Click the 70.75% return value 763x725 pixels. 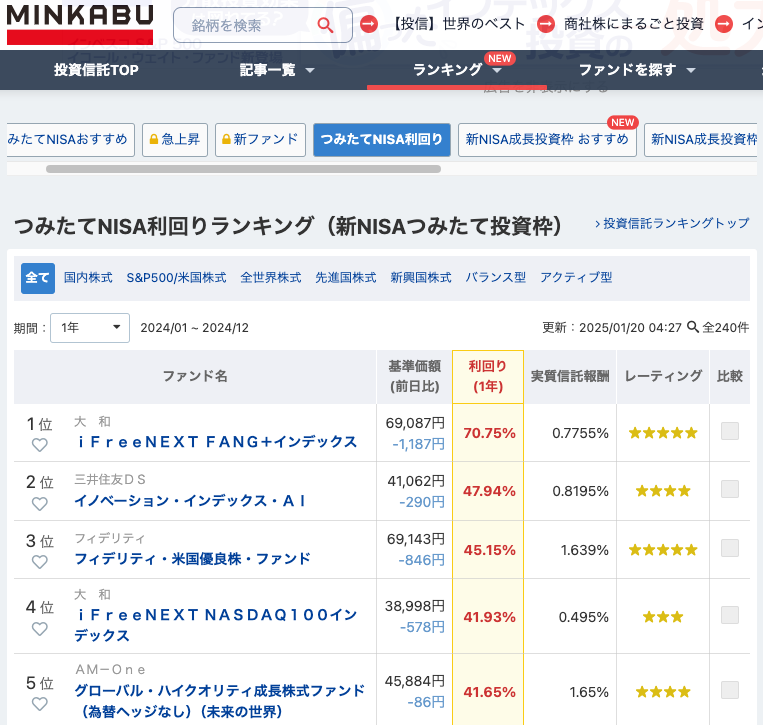[489, 433]
